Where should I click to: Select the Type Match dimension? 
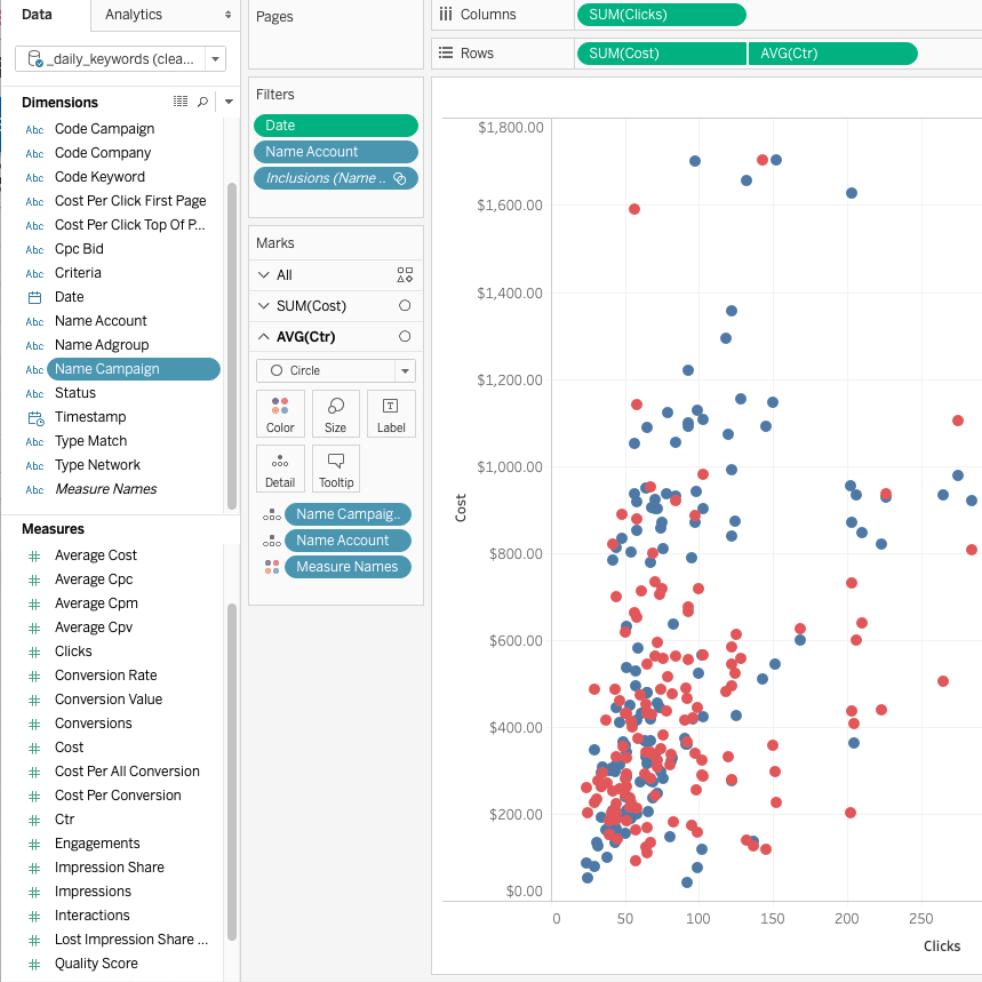pos(91,441)
